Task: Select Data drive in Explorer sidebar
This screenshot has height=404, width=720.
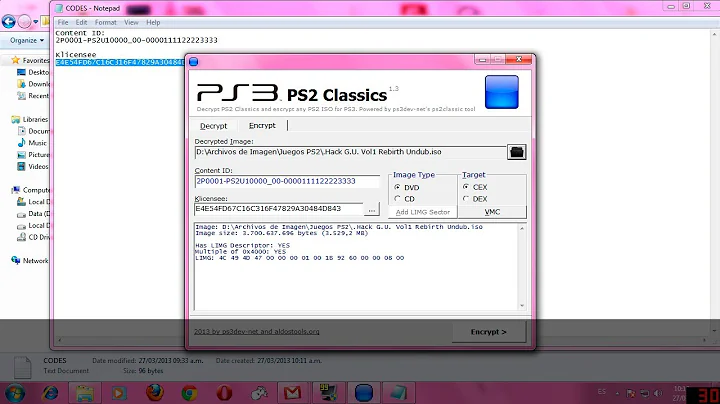Action: 33,213
